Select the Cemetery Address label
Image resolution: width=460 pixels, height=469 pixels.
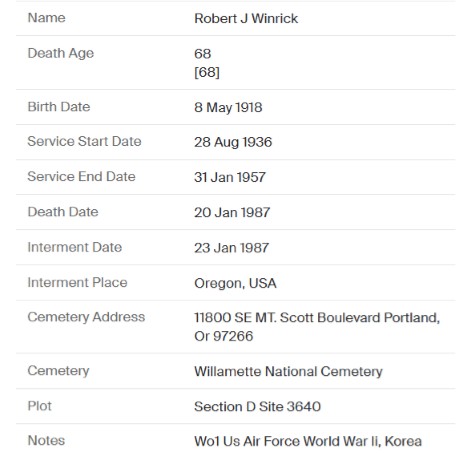86,317
